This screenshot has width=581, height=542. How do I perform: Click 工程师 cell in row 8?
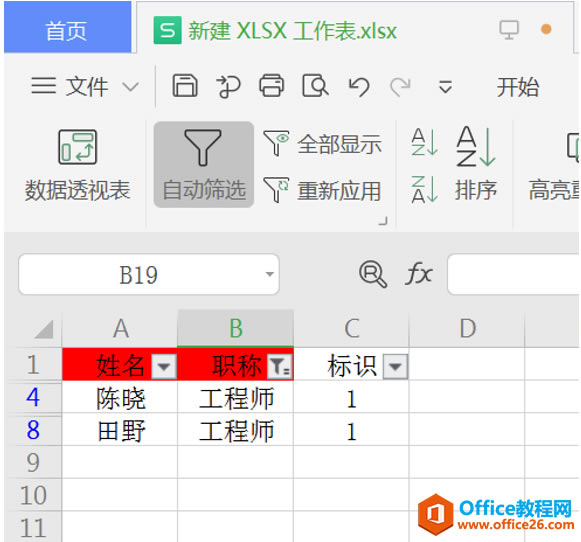coord(236,429)
